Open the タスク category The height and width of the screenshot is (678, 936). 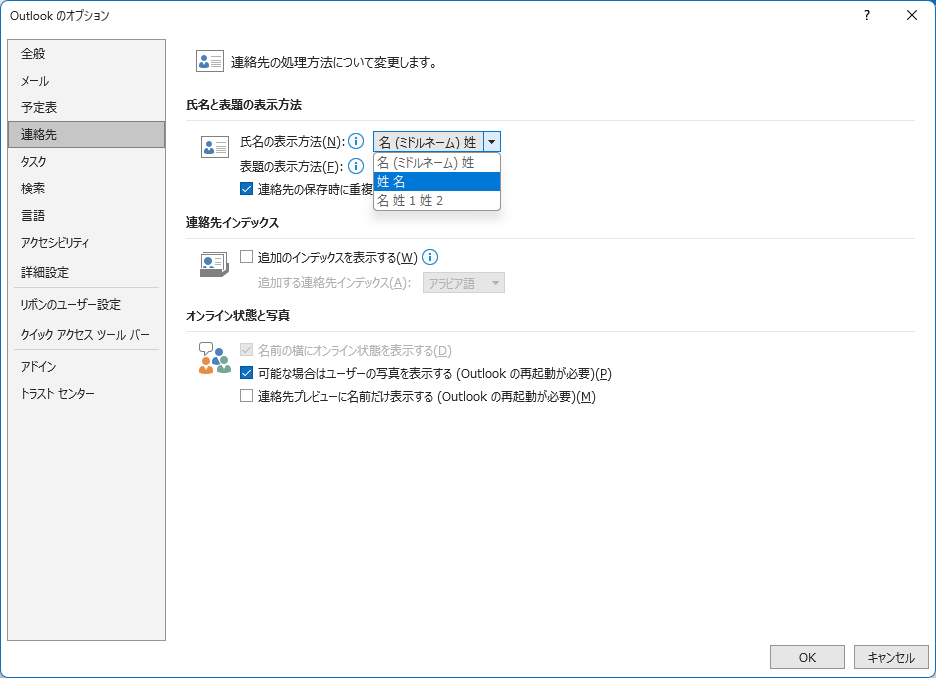pyautogui.click(x=87, y=161)
